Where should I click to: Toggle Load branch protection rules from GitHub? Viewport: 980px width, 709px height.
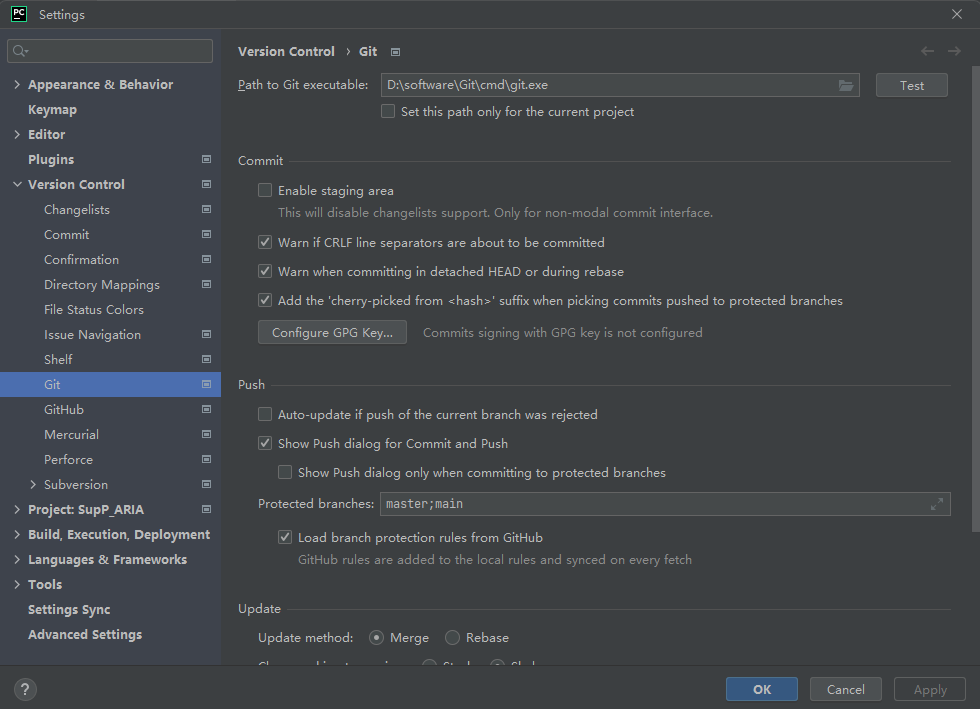(x=285, y=537)
